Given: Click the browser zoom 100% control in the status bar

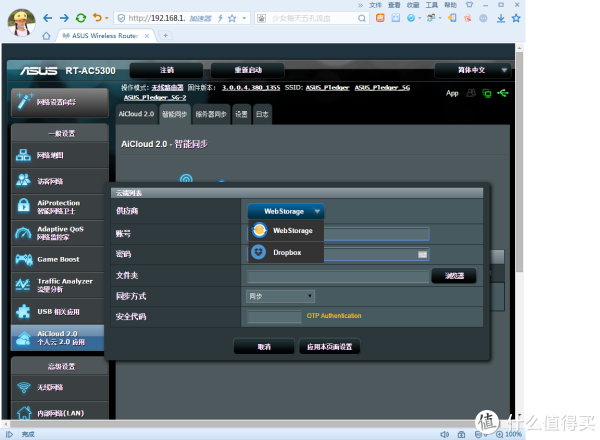Looking at the screenshot, I should pyautogui.click(x=509, y=434).
